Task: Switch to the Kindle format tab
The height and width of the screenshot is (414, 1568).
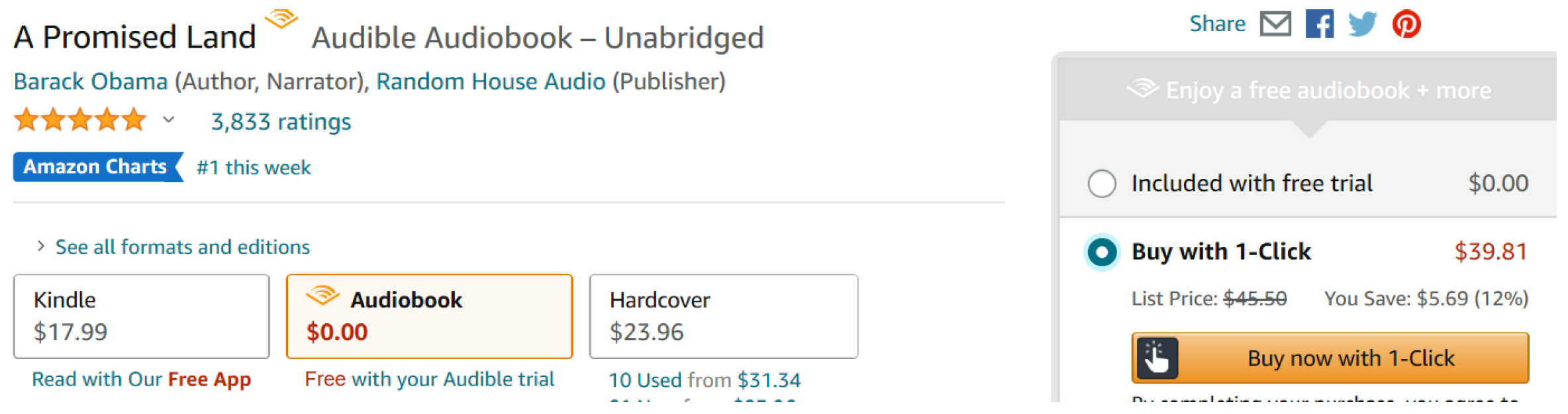Action: [141, 317]
